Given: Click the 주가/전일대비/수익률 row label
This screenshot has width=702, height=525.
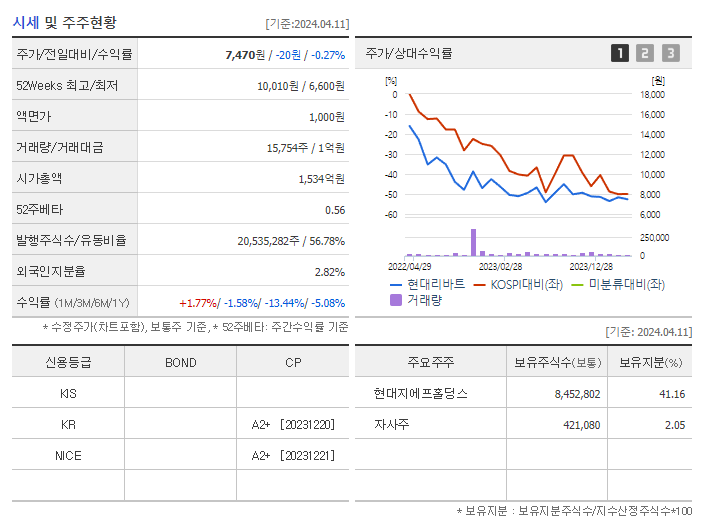Looking at the screenshot, I should (x=74, y=54).
